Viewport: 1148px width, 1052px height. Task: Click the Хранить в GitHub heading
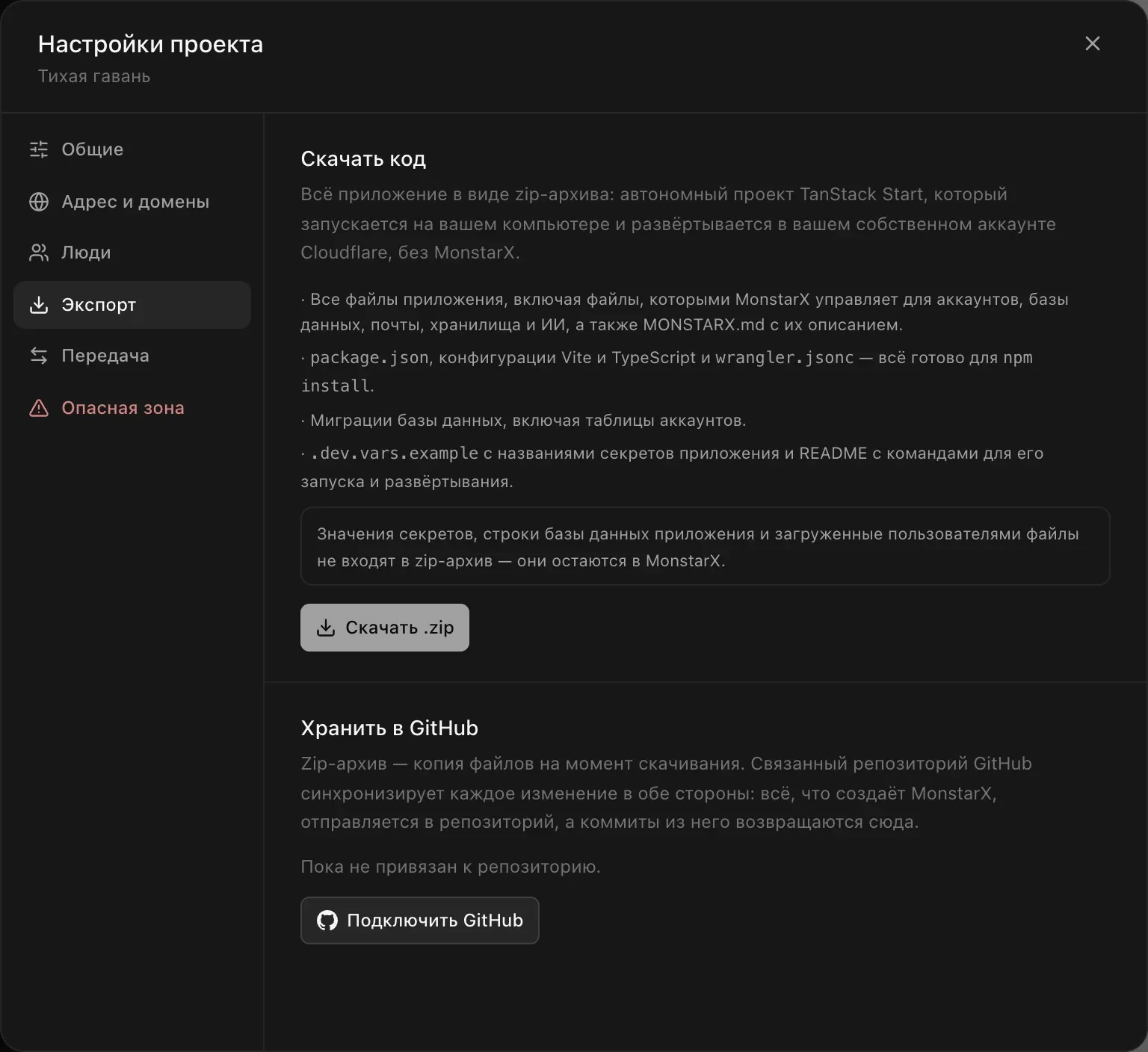pyautogui.click(x=389, y=728)
